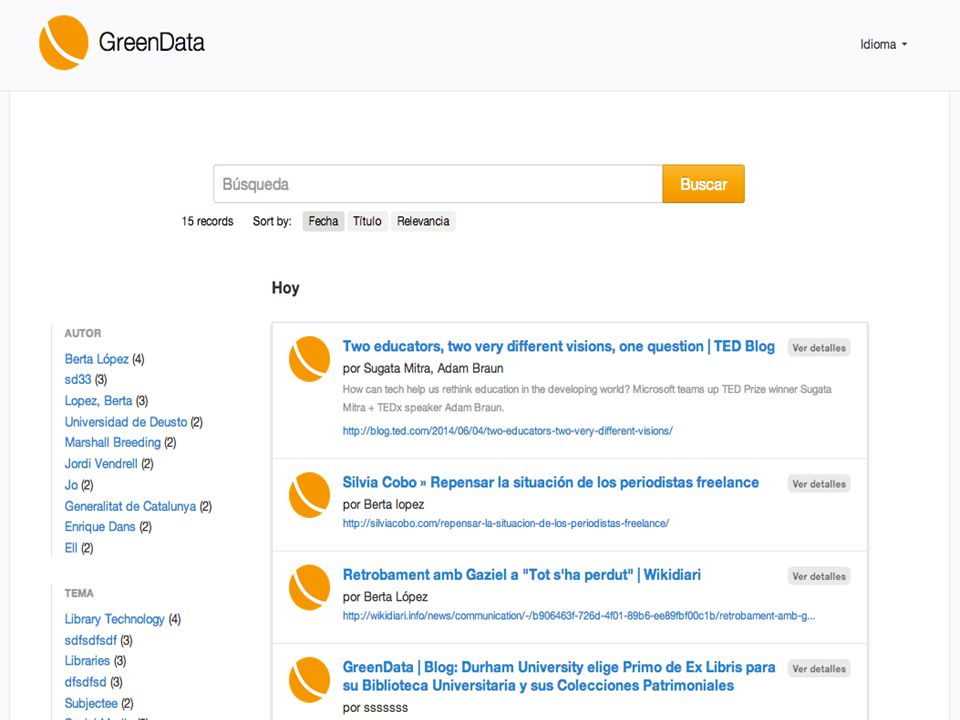
Task: Open the Idioma language dropdown
Action: click(x=883, y=44)
